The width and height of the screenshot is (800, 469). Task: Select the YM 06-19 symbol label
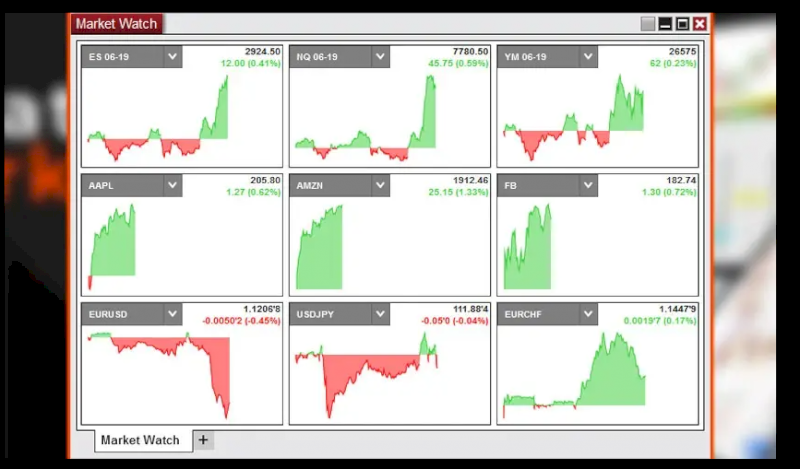(525, 57)
